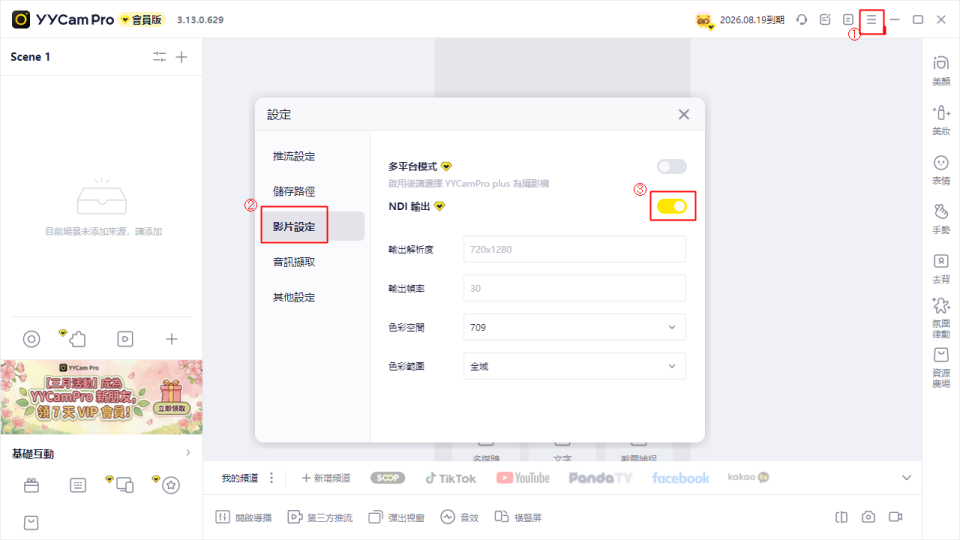Turn off the NDI 輸出 switch
The image size is (960, 540).
pos(672,206)
